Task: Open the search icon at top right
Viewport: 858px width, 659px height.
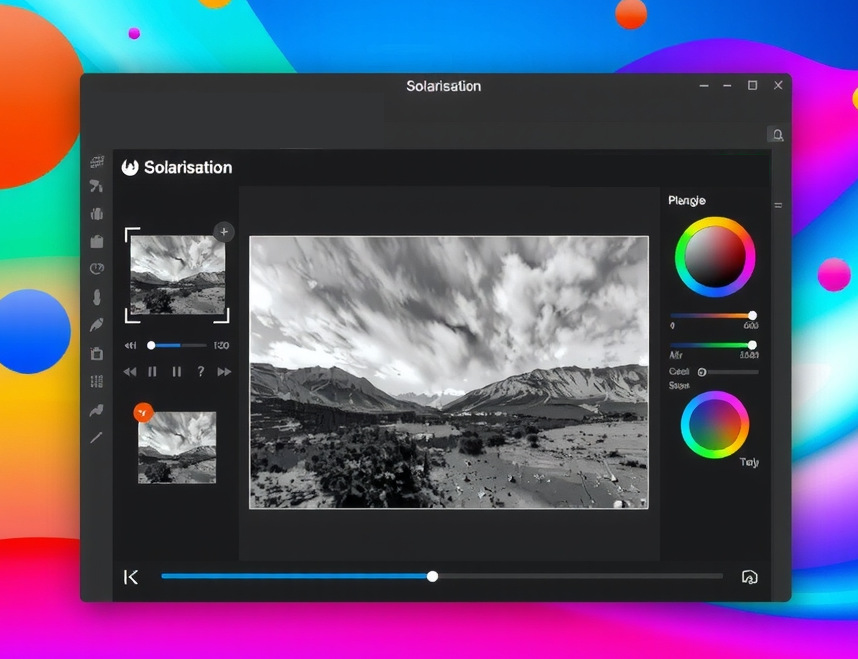Action: 777,135
